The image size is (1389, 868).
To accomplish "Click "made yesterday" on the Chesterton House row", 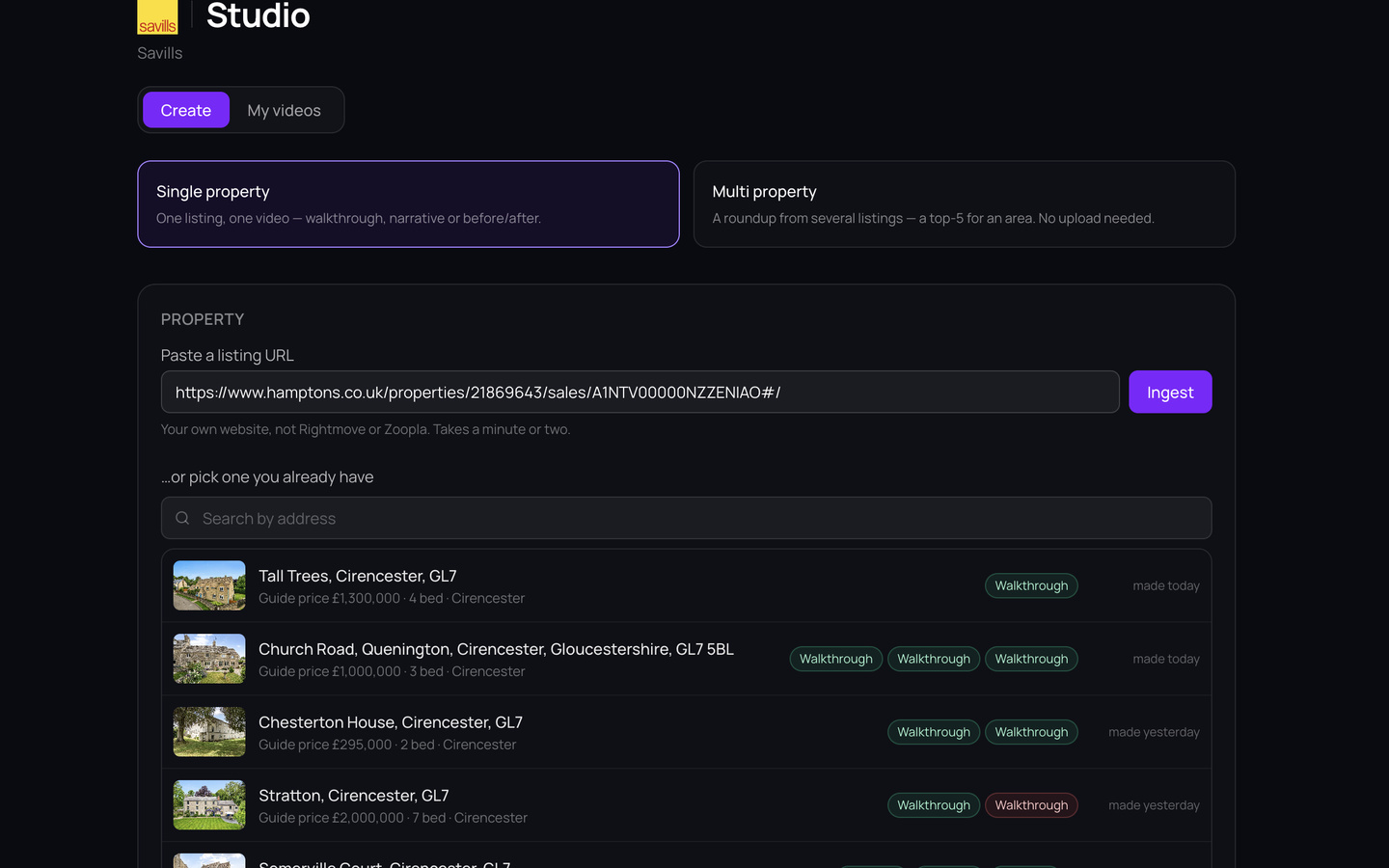I will (1154, 732).
